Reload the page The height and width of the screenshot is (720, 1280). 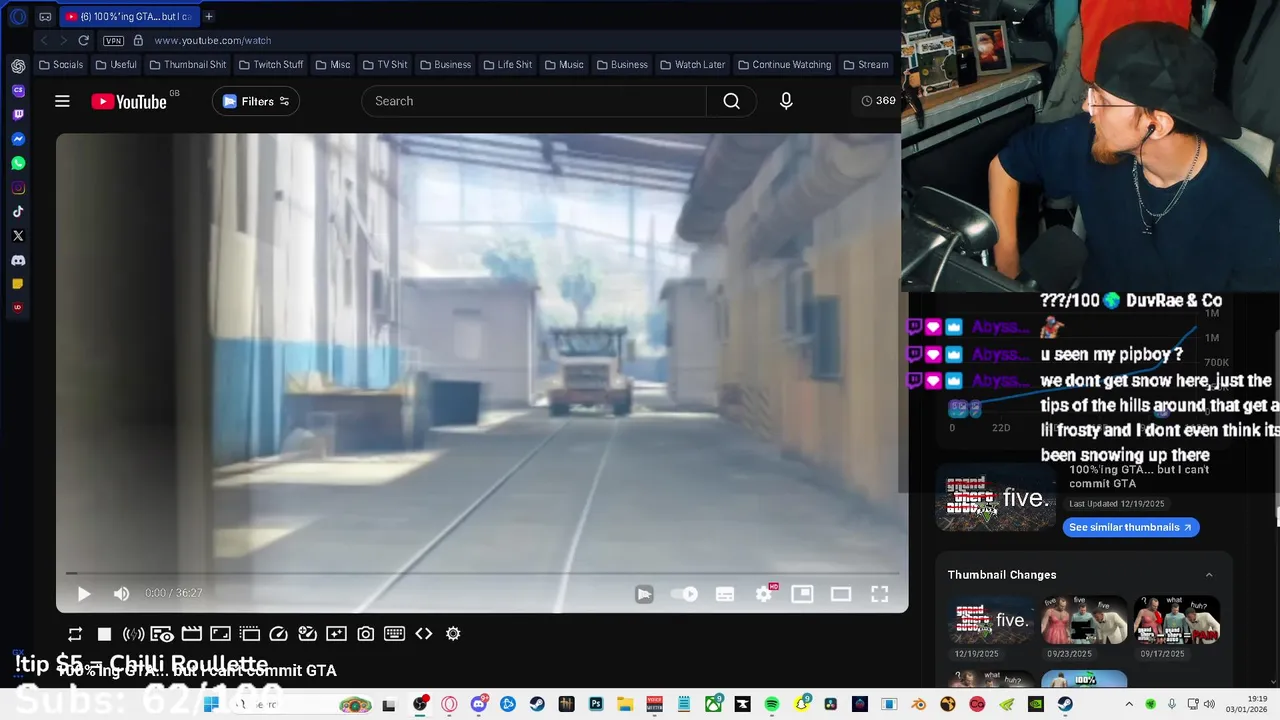coord(84,41)
